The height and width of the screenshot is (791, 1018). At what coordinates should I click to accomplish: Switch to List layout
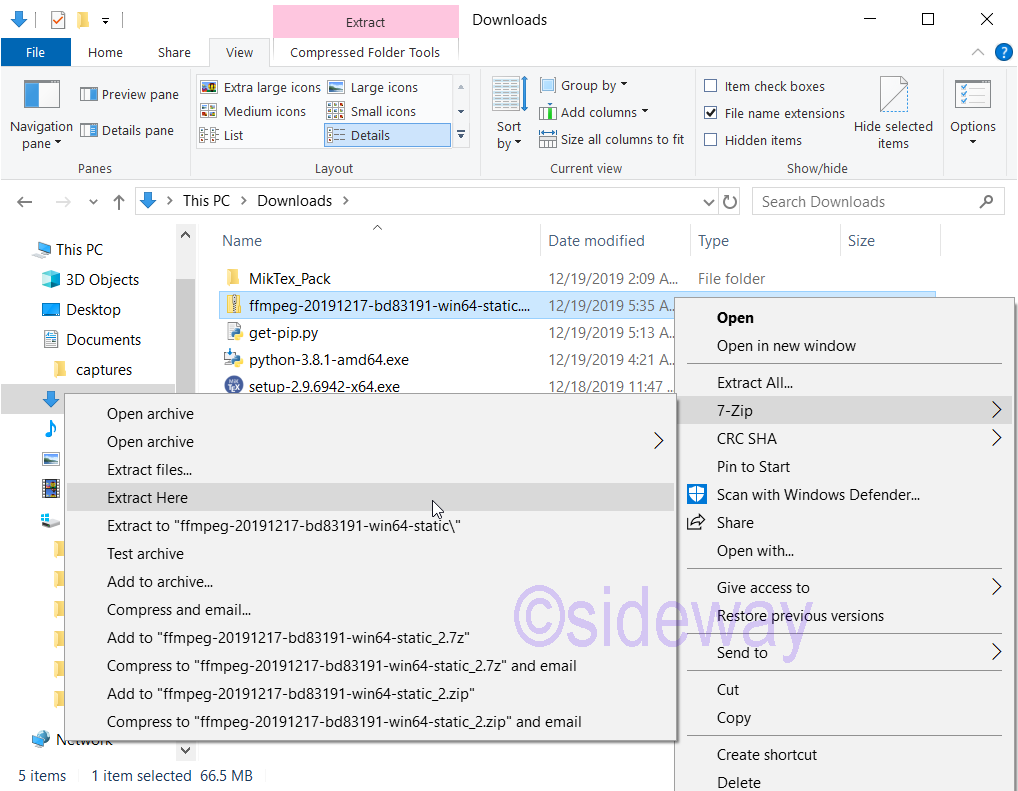(x=221, y=135)
